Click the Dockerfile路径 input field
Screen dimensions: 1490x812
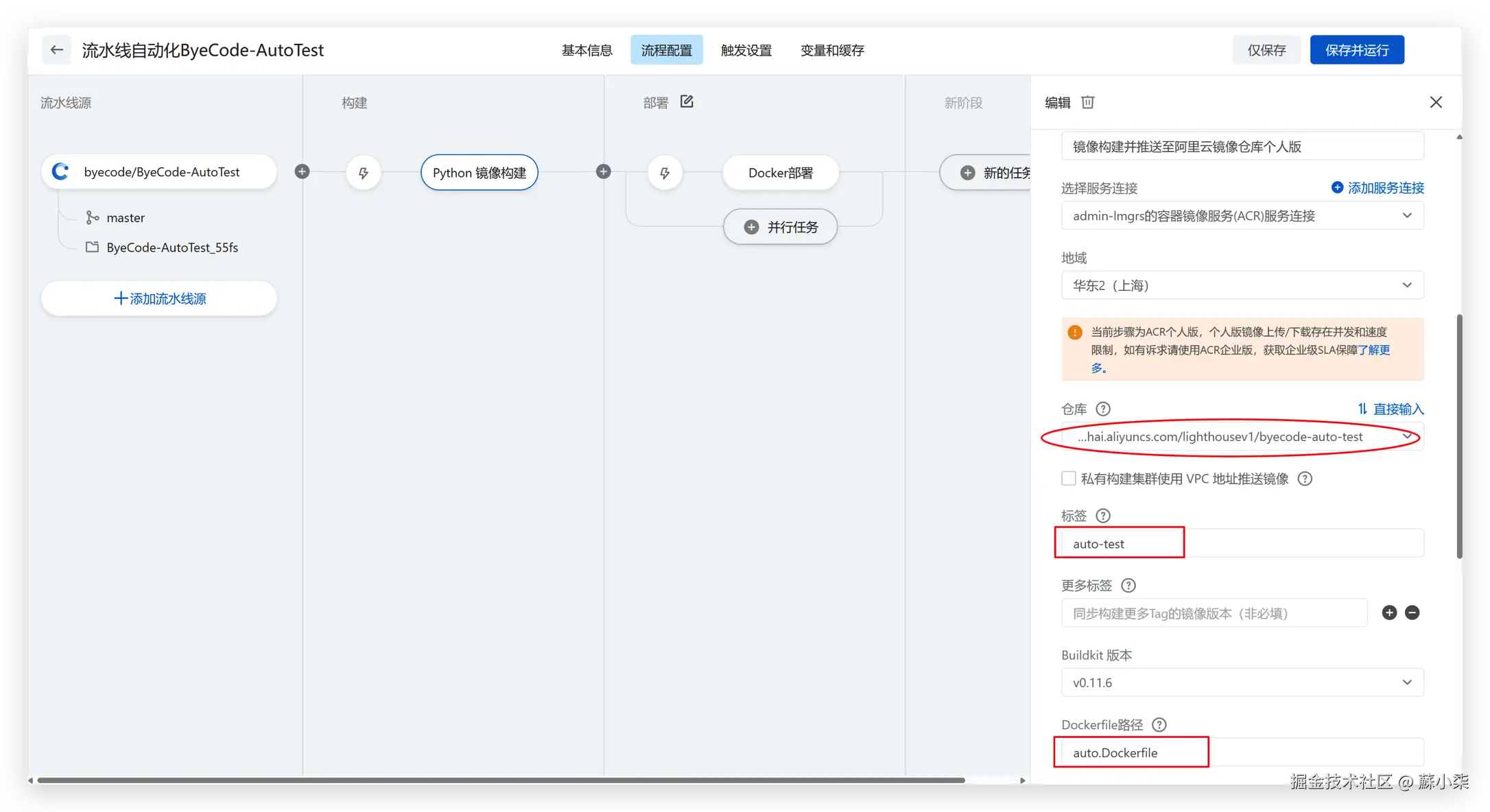point(1242,753)
